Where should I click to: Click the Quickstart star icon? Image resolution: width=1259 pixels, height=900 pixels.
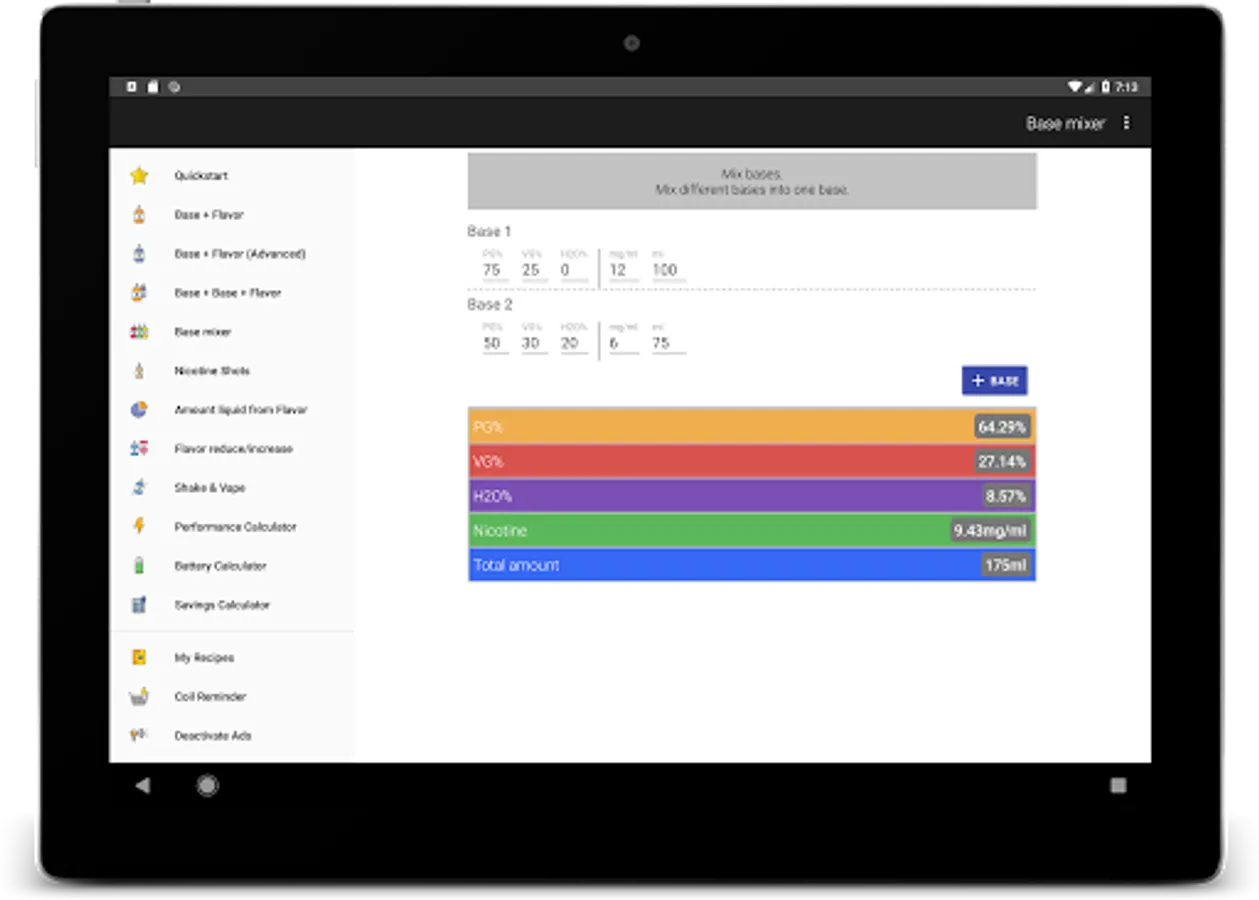(x=139, y=176)
